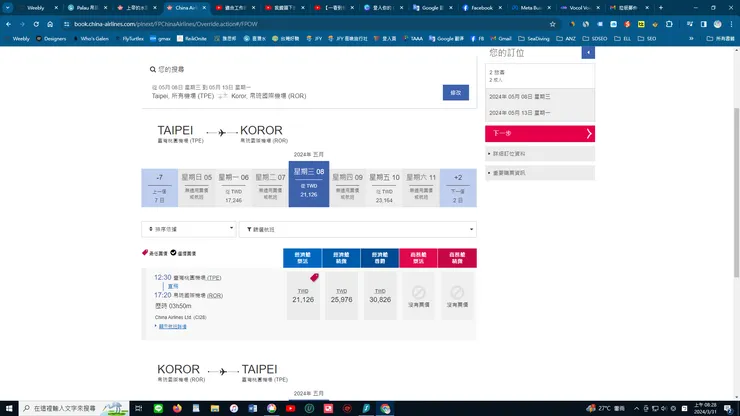Open the Windows Start menu
740x416 pixels.
click(x=9, y=408)
